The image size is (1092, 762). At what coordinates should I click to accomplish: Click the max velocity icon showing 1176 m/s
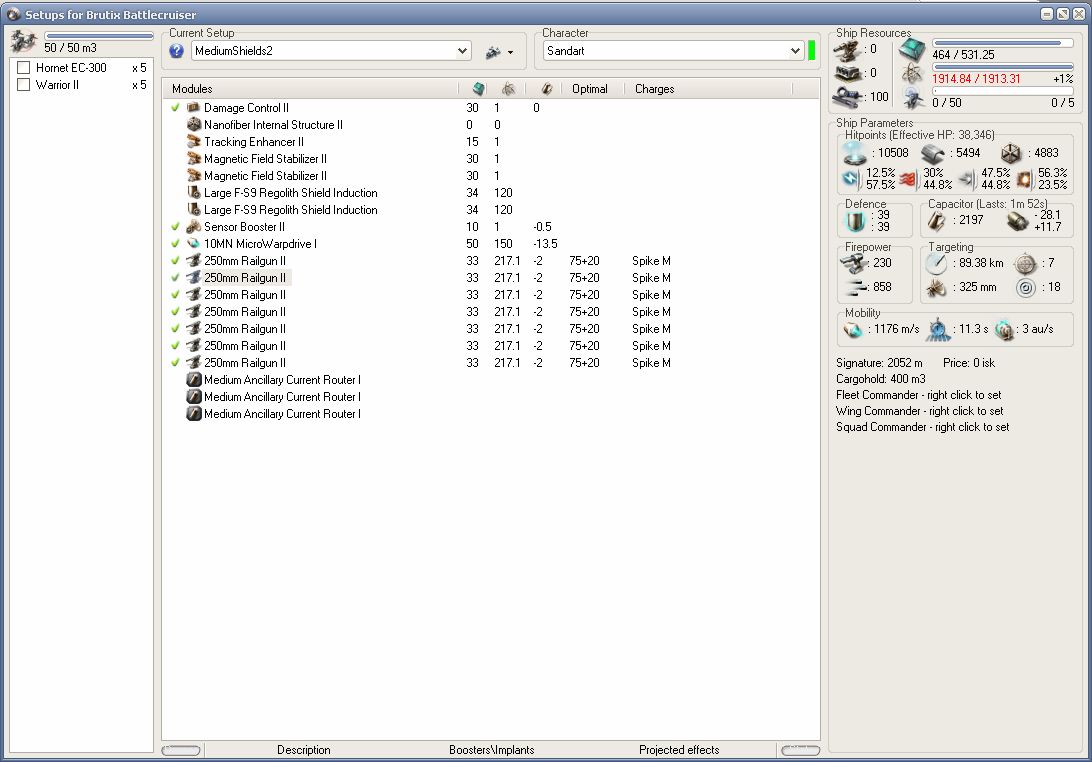pos(853,329)
